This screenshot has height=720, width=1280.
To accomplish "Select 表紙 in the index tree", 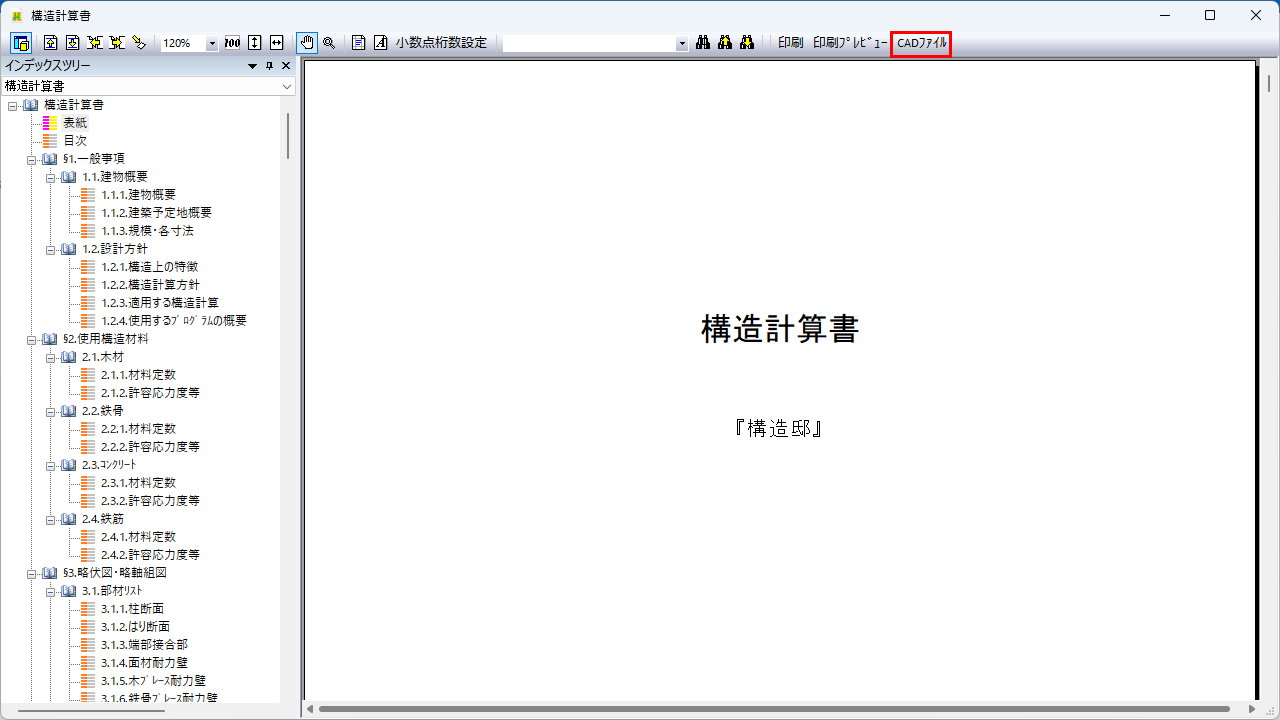I will coord(75,122).
